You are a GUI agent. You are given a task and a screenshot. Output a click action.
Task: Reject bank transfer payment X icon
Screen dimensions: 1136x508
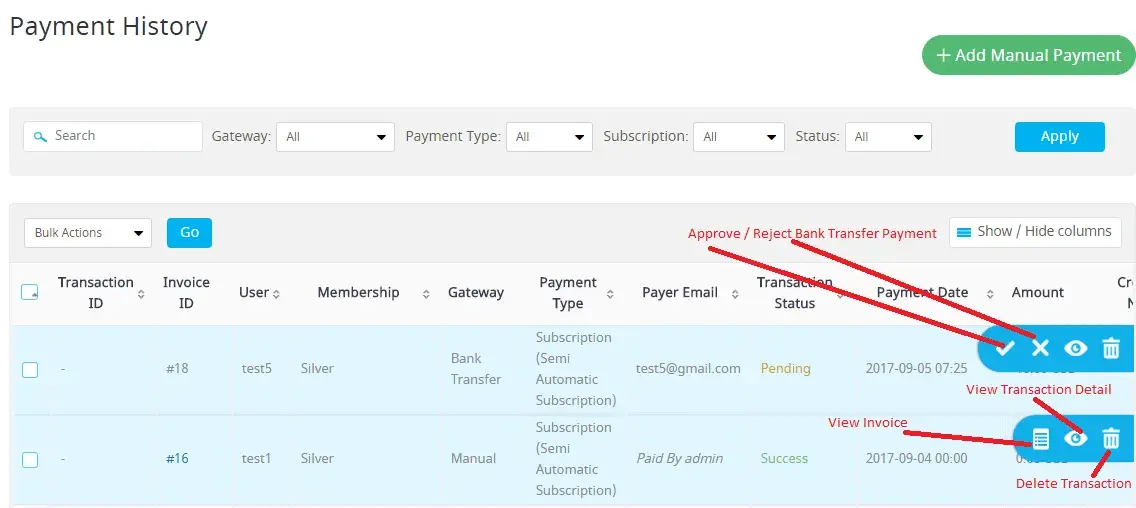tap(1040, 348)
